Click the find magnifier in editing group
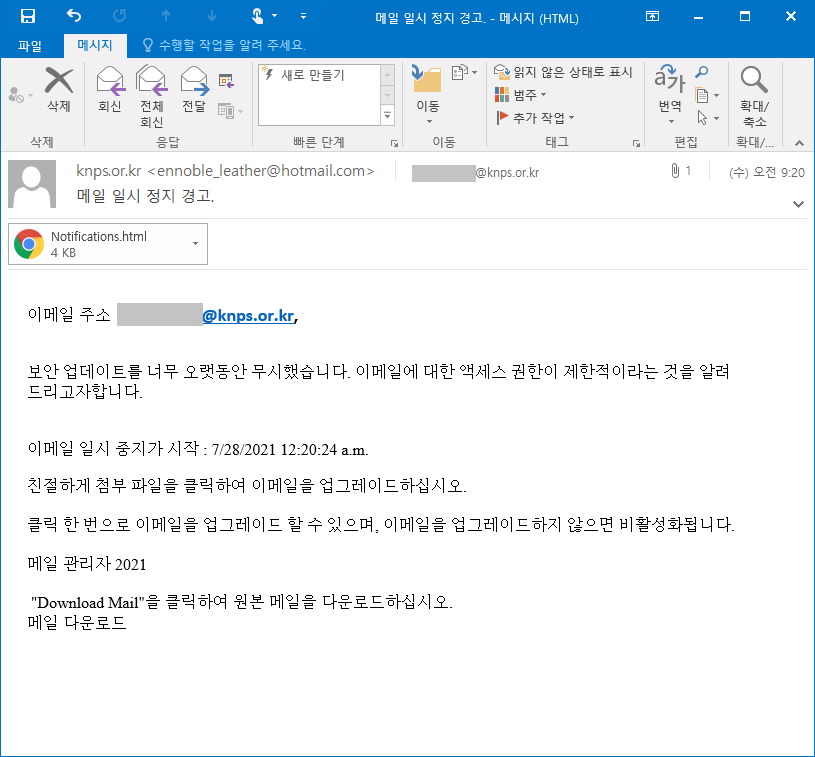This screenshot has width=815, height=757. click(702, 72)
